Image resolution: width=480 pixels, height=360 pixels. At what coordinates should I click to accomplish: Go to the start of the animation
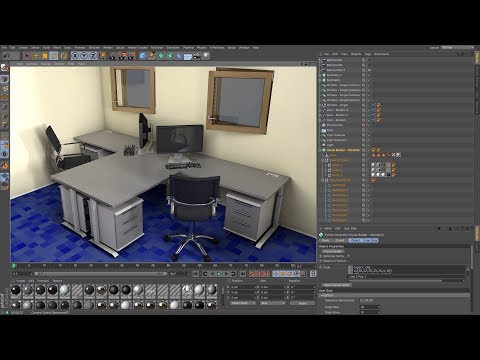(x=196, y=274)
